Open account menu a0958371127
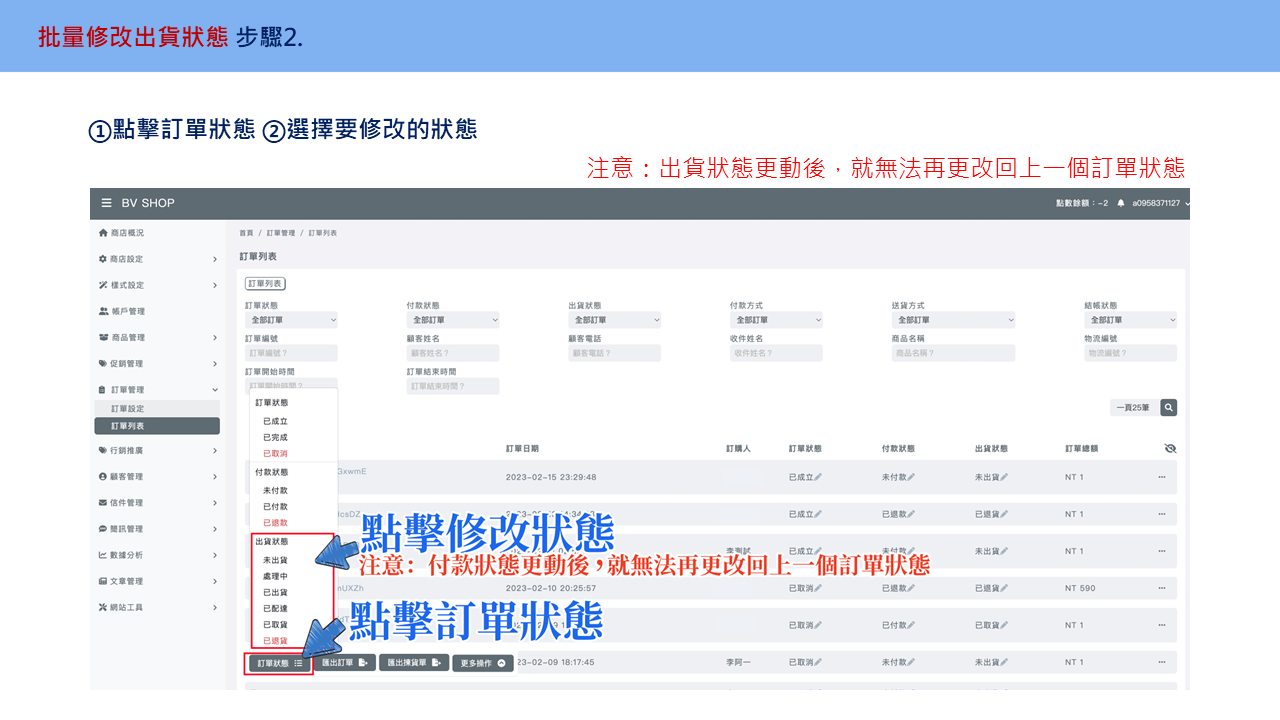 [x=1161, y=203]
